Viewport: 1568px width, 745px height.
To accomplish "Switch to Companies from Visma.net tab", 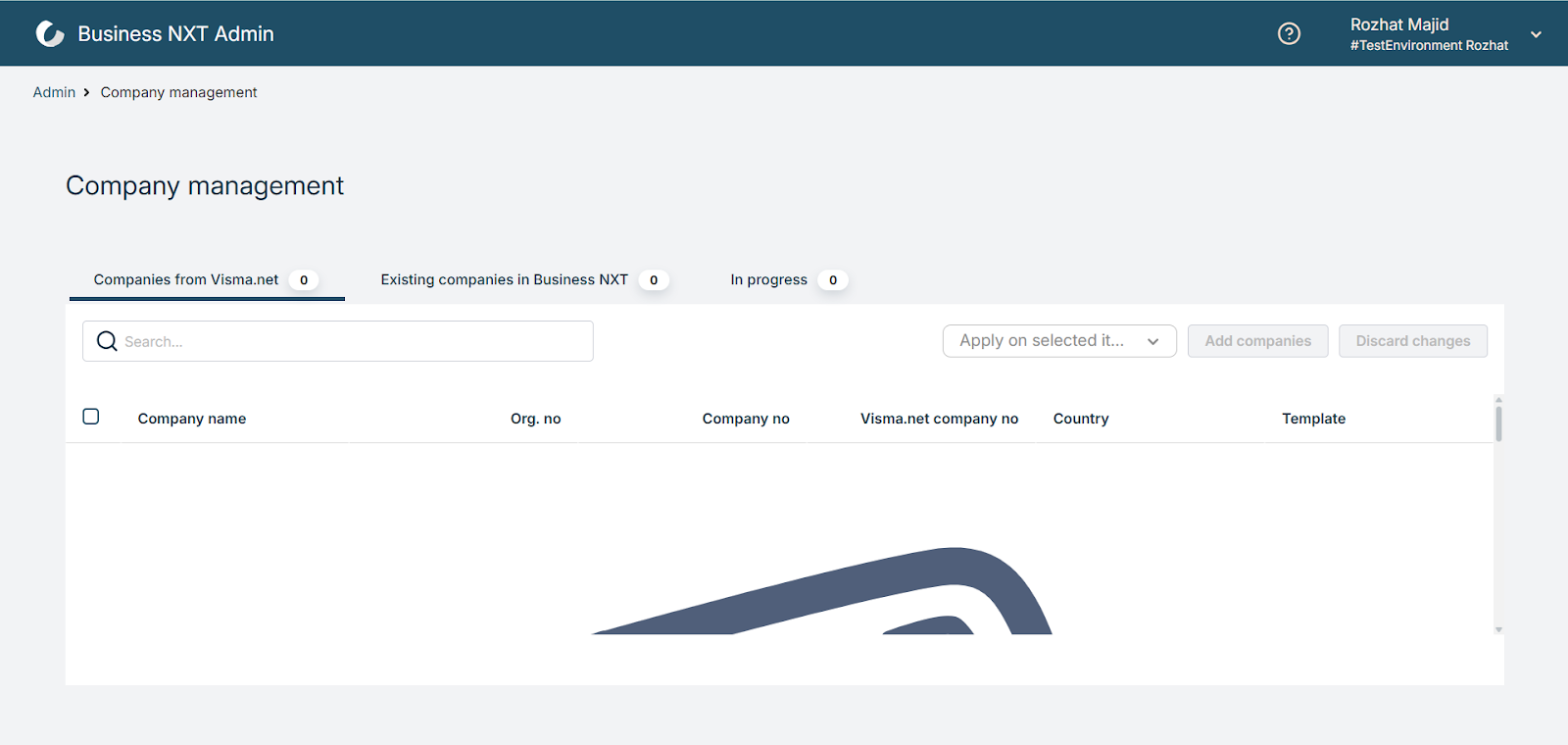I will tap(207, 280).
